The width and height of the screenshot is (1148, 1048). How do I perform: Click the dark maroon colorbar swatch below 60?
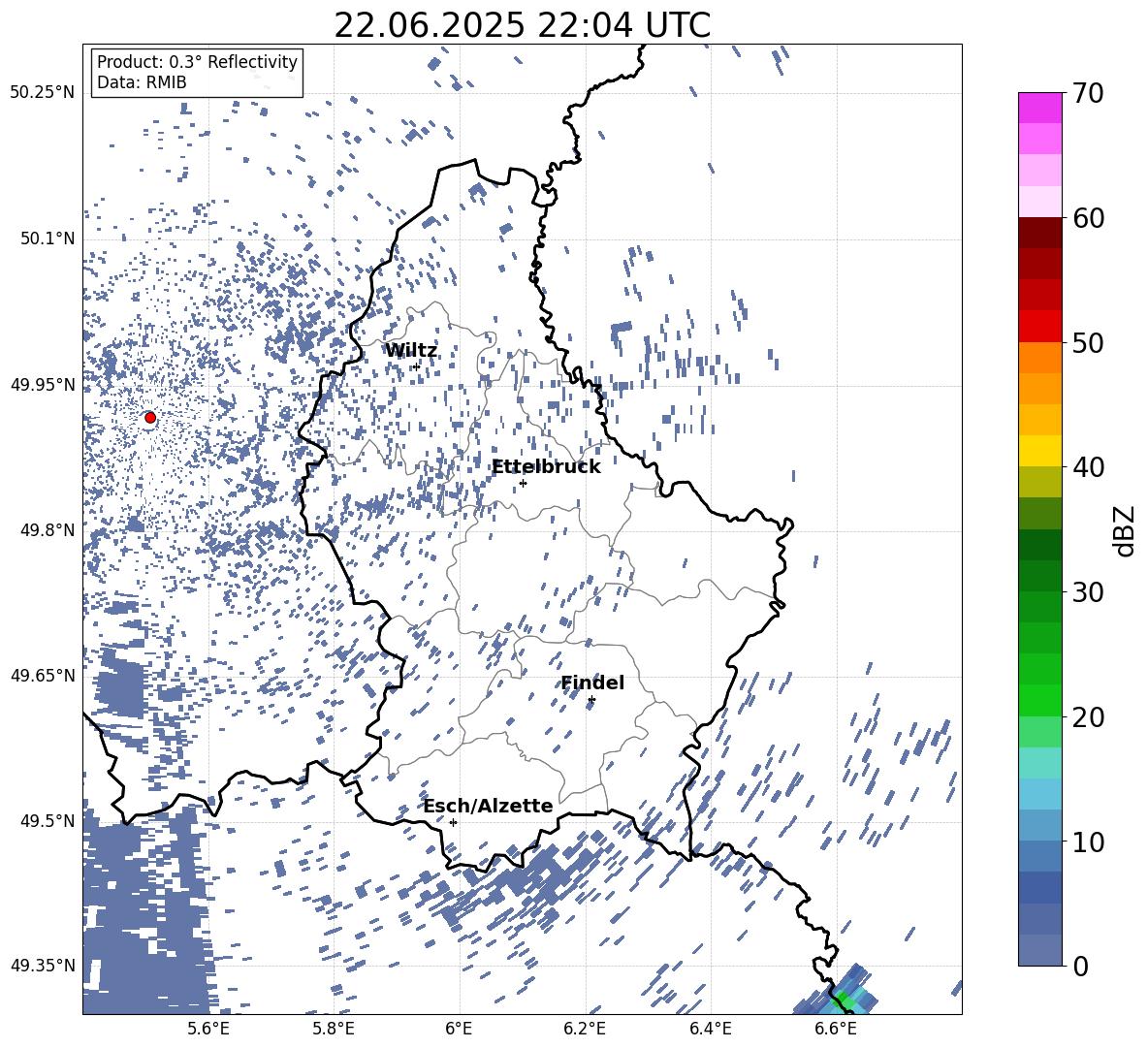pyautogui.click(x=1039, y=233)
